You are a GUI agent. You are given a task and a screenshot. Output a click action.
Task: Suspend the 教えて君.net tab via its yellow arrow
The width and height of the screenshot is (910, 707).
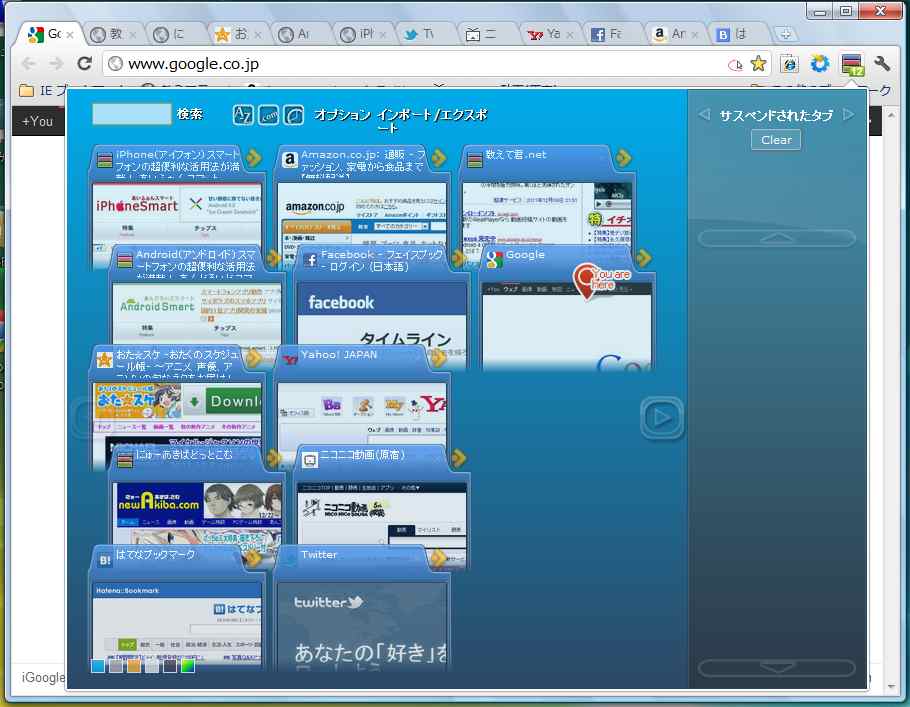[623, 157]
